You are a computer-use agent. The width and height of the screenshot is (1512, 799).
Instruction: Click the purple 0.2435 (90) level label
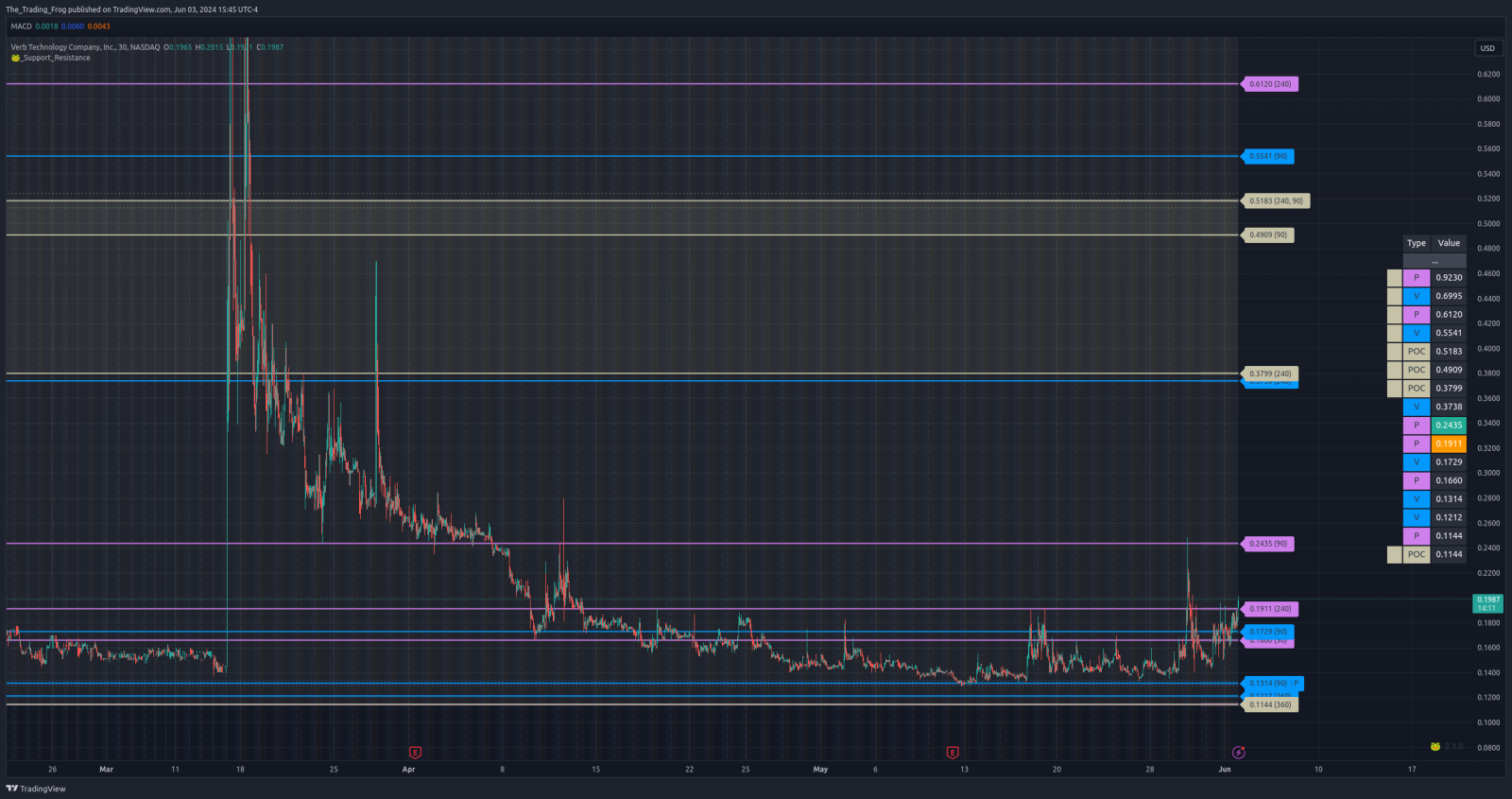point(1267,544)
